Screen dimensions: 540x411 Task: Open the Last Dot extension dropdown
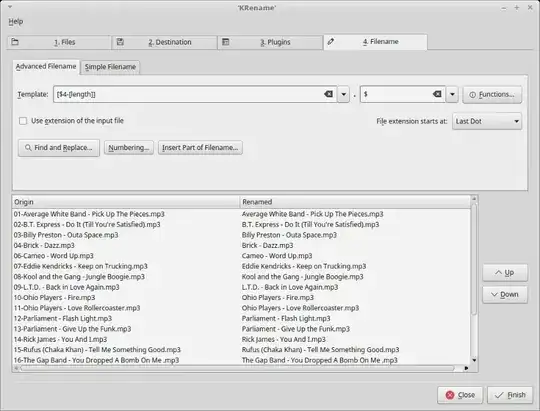tap(487, 121)
